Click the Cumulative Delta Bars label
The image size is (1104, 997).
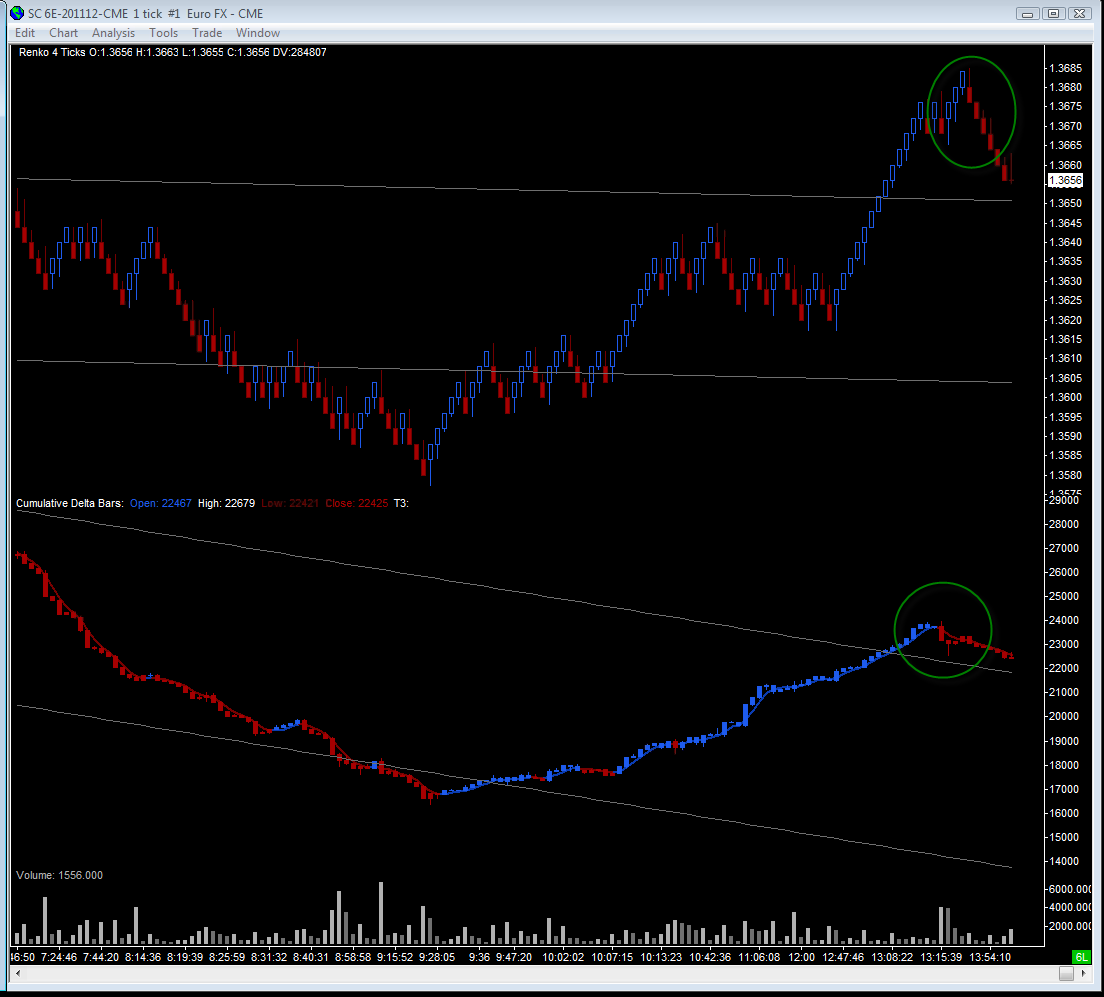click(70, 503)
